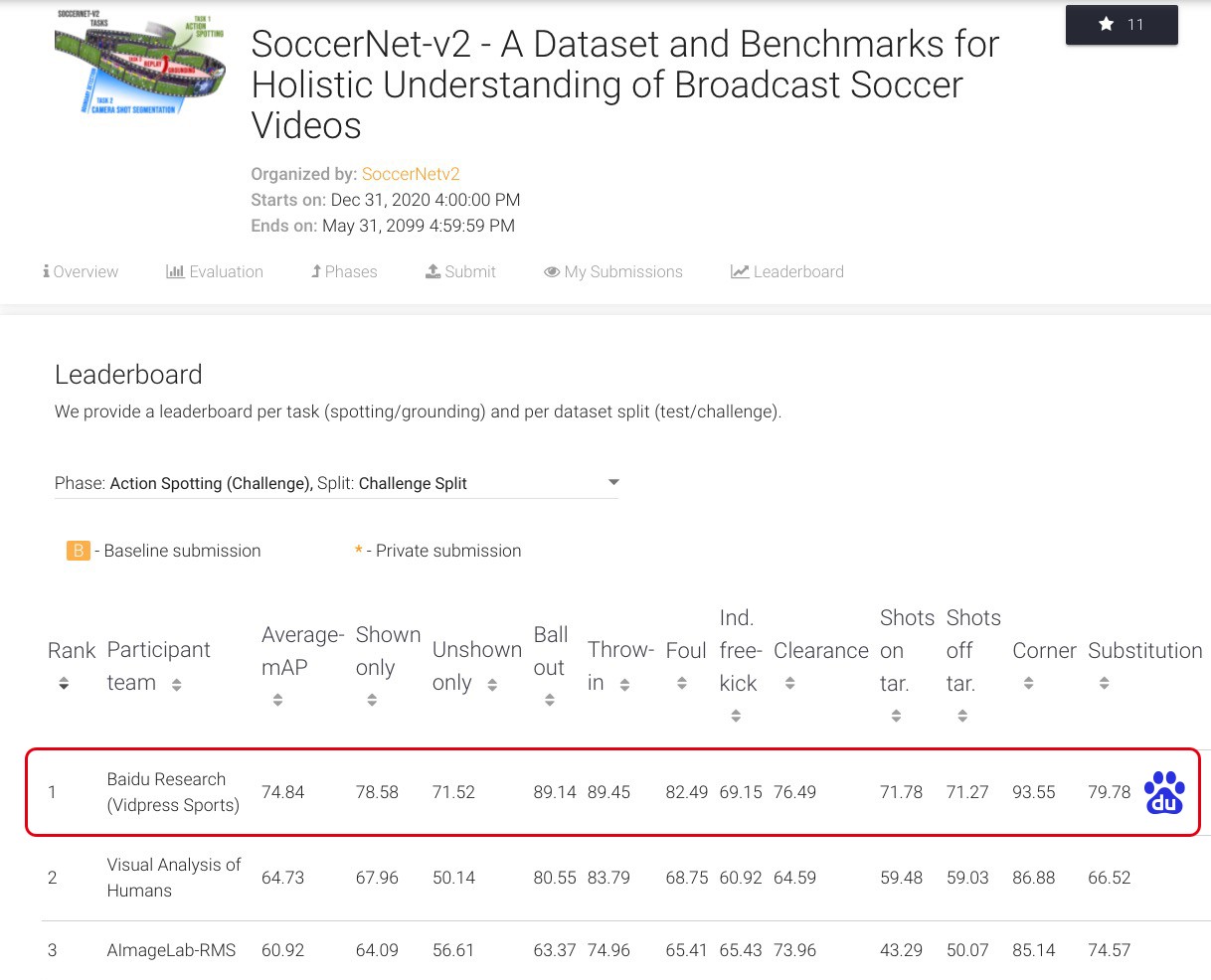Open the SoccerNetv2 organizer link
This screenshot has height=980, width=1211.
pyautogui.click(x=411, y=173)
